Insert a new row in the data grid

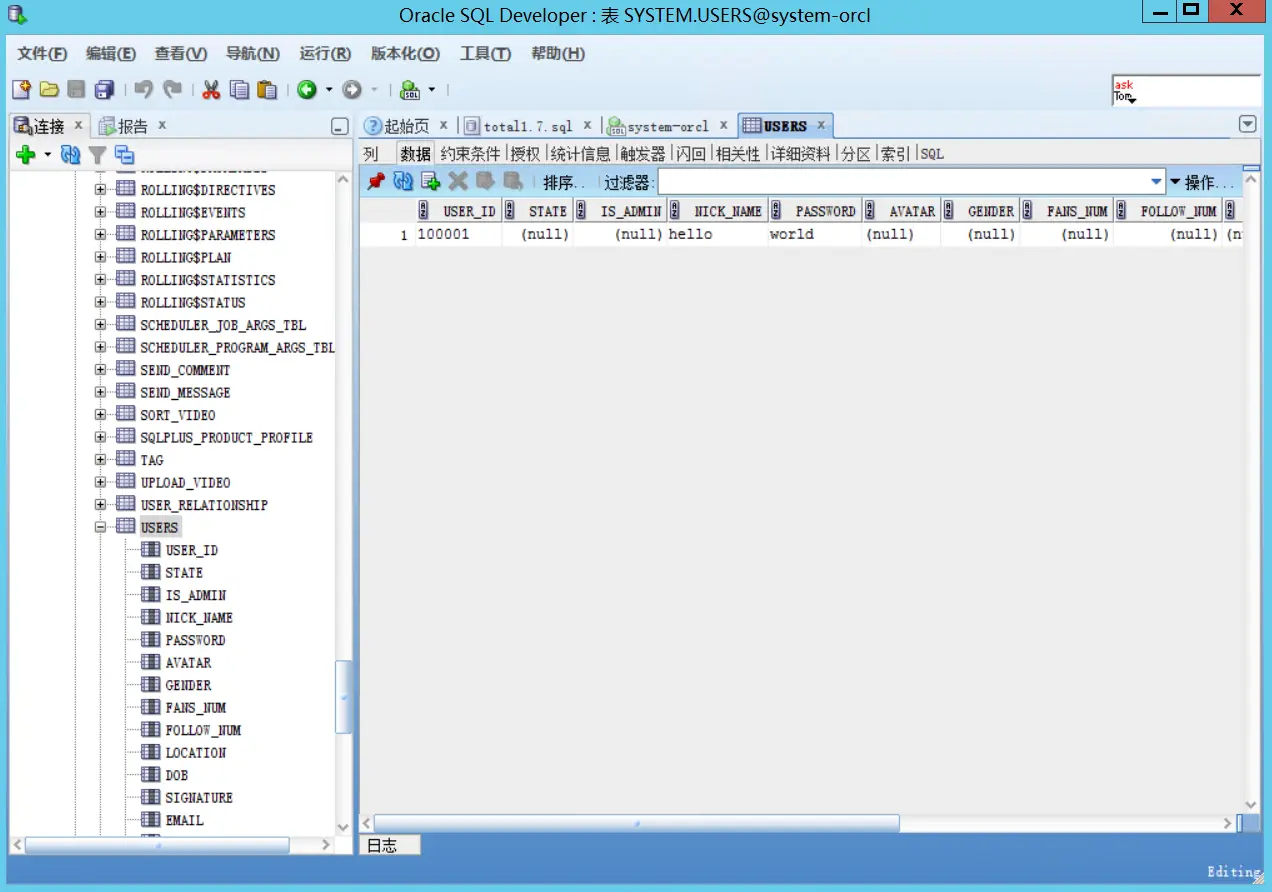(431, 181)
